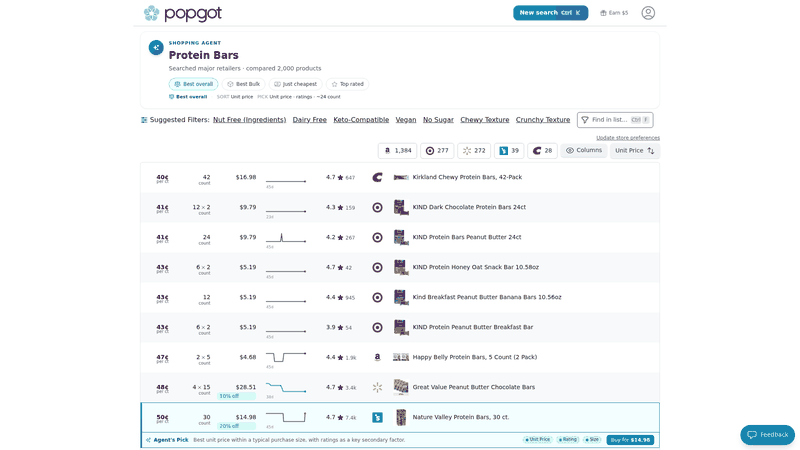Image resolution: width=800 pixels, height=450 pixels.
Task: Open Nature Valley Protein Bars thumbnail
Action: point(401,417)
